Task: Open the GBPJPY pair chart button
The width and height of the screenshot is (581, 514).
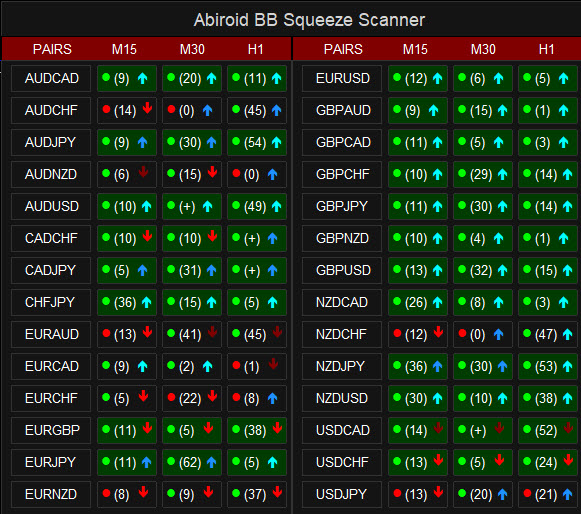Action: 342,206
